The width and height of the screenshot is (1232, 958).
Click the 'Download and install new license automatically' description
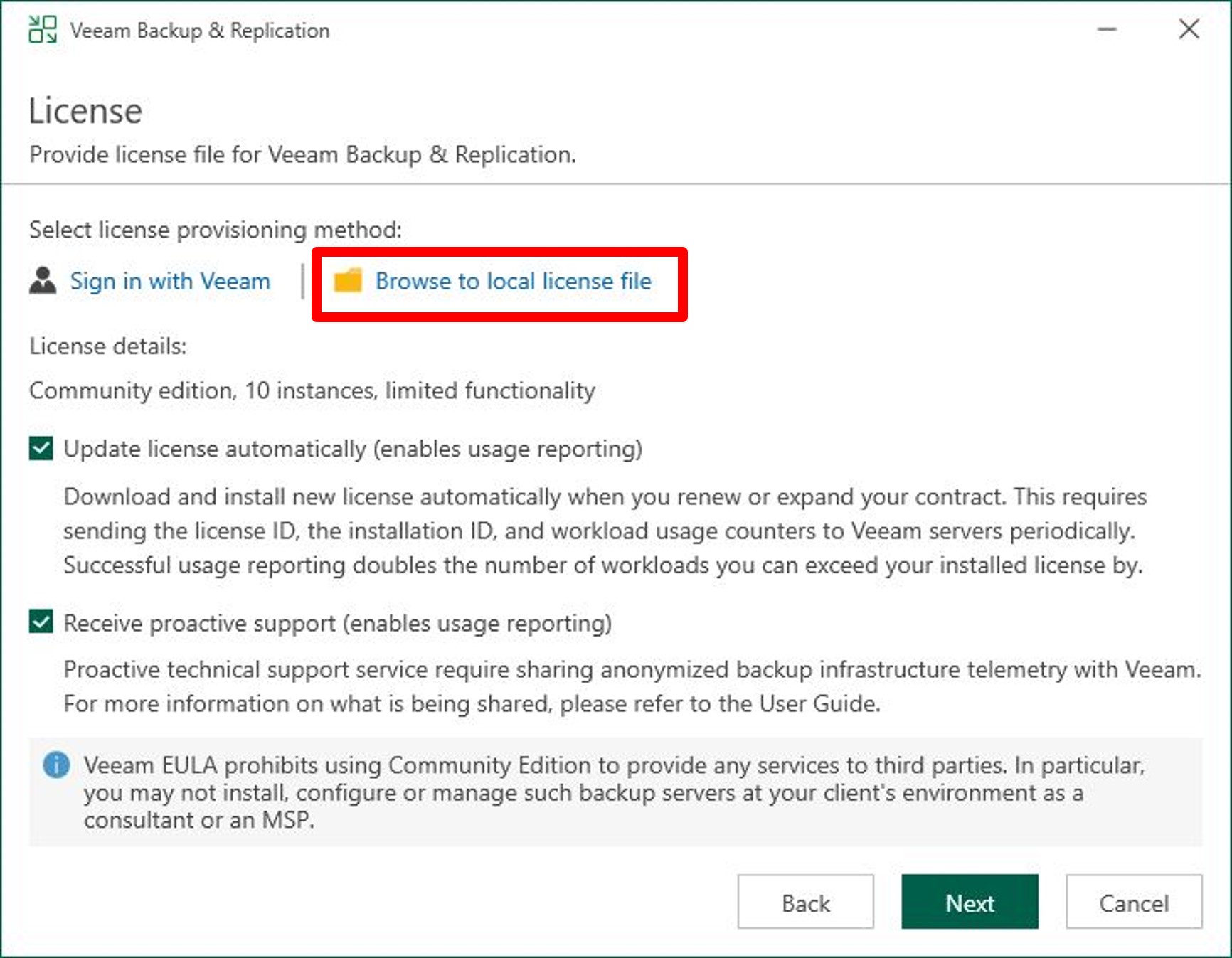(x=605, y=531)
